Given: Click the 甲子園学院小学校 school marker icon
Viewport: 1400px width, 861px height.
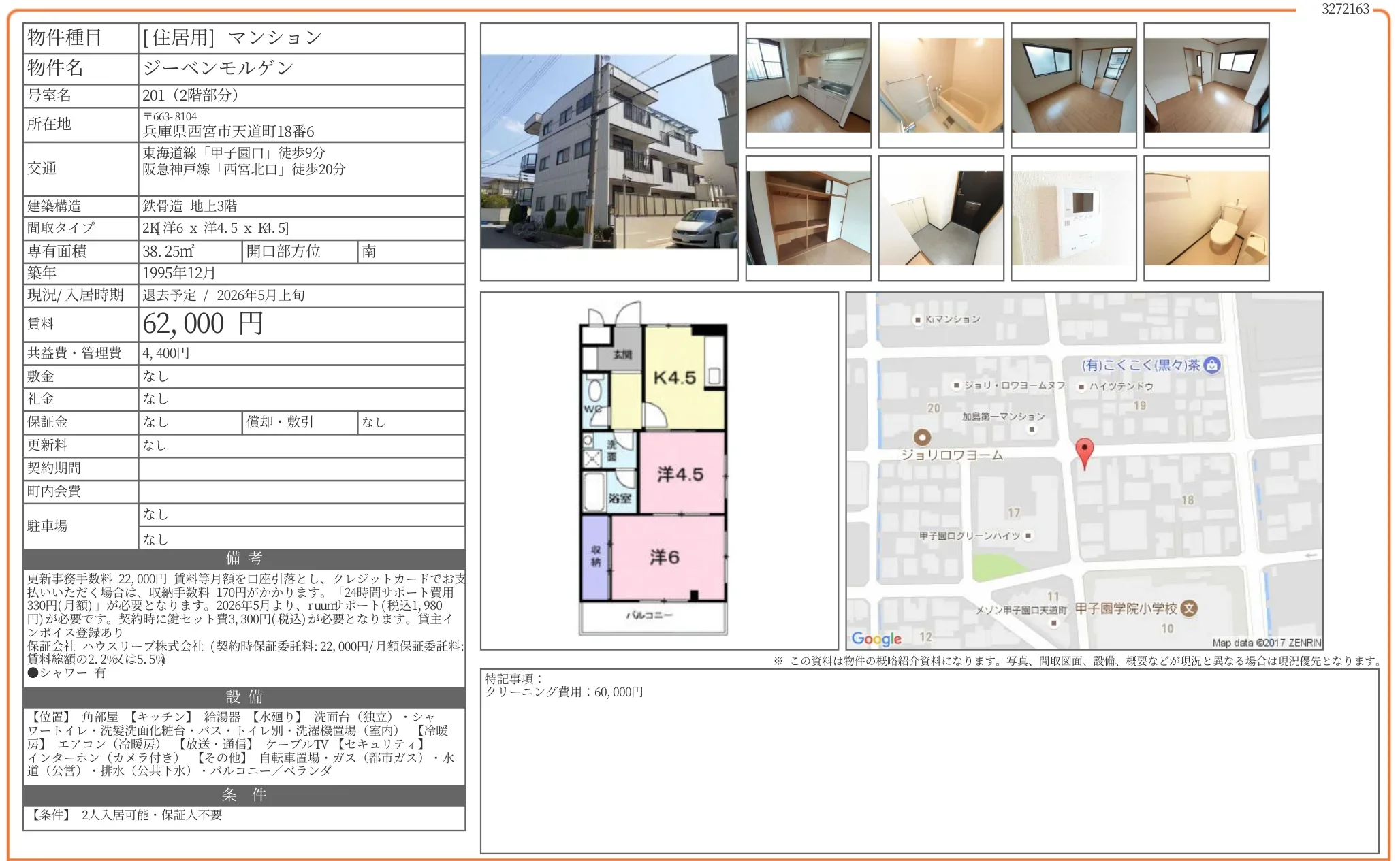Looking at the screenshot, I should pyautogui.click(x=1189, y=608).
